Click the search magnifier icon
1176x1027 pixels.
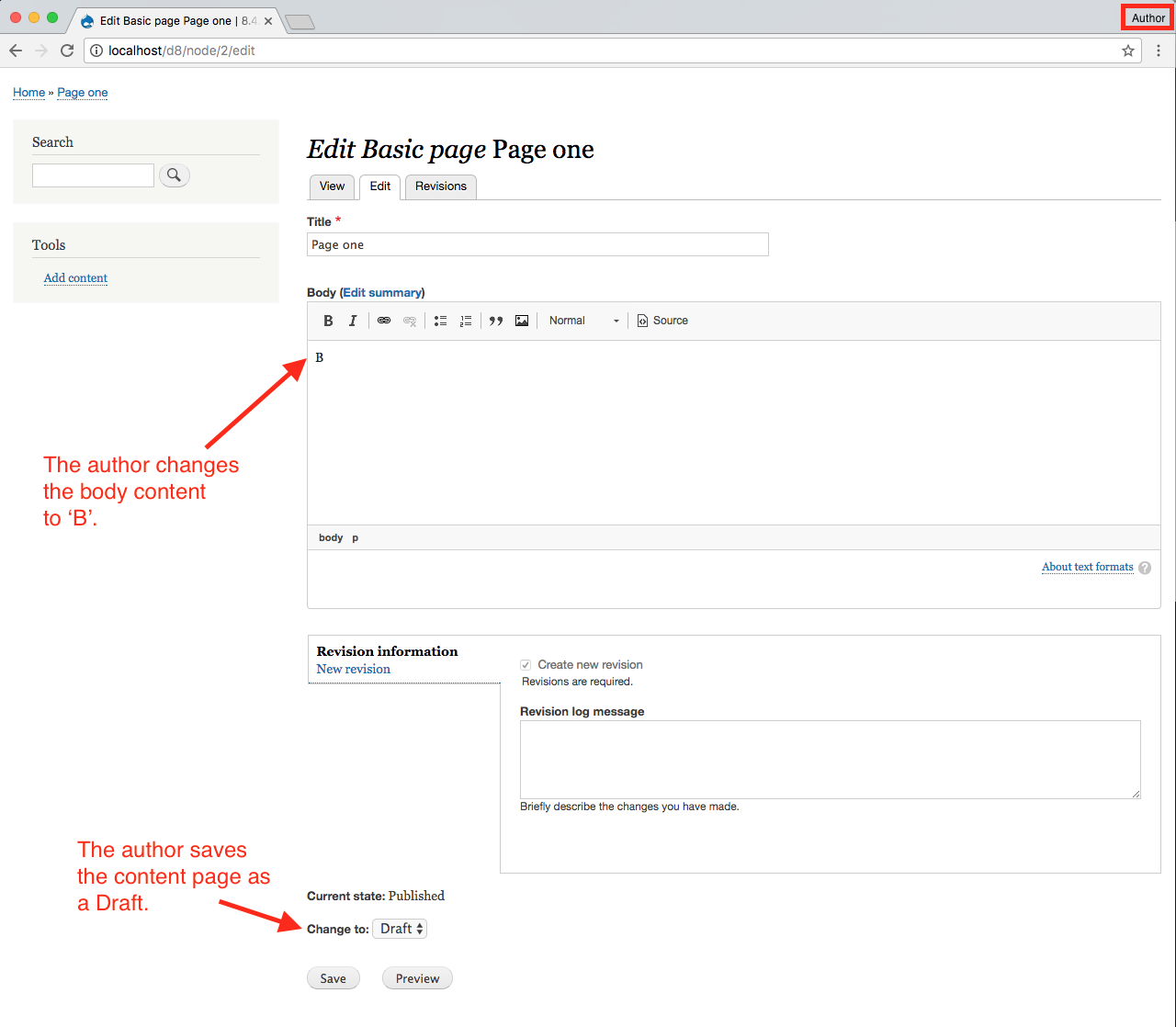point(174,175)
